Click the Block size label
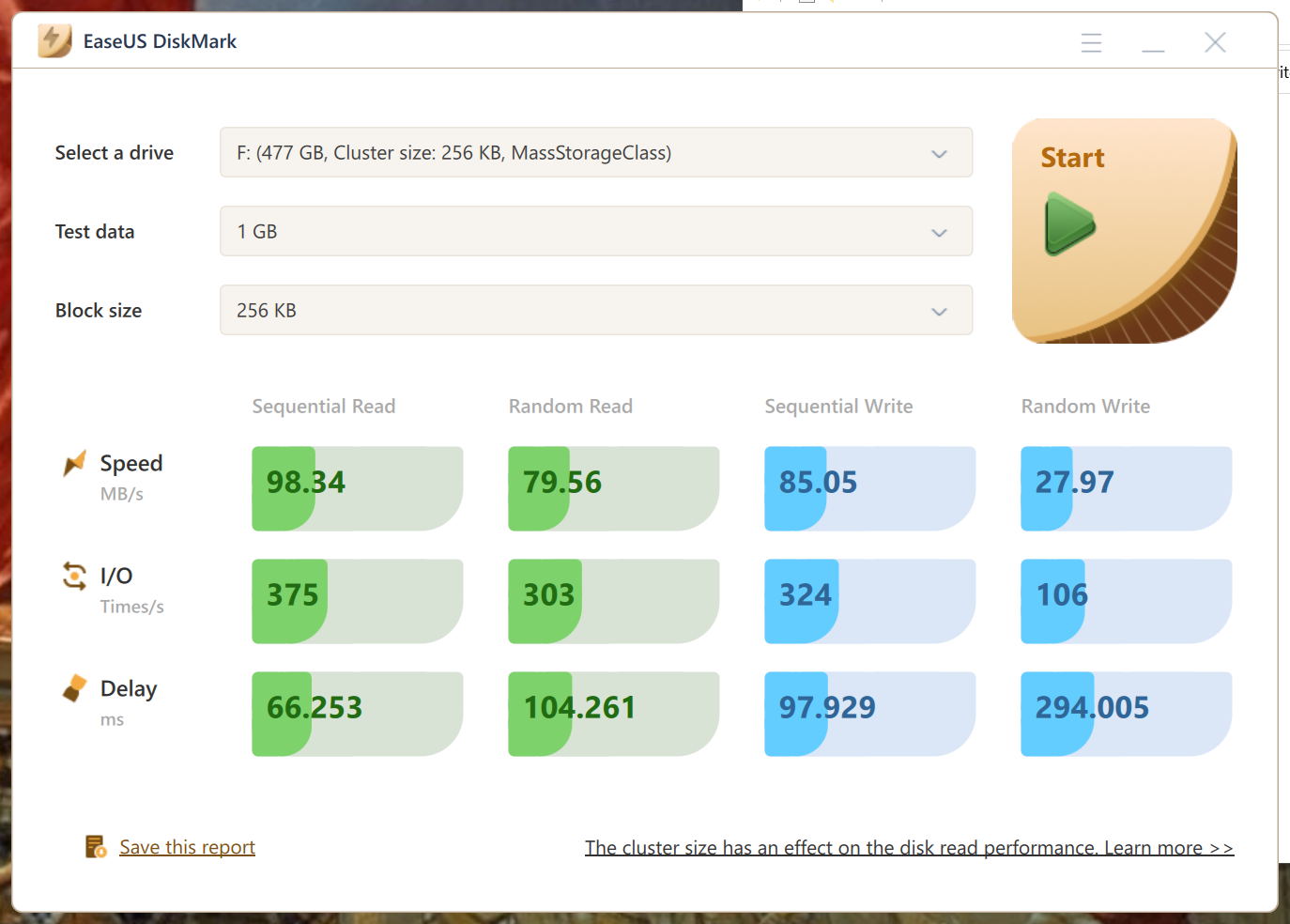The height and width of the screenshot is (924, 1290). tap(99, 311)
